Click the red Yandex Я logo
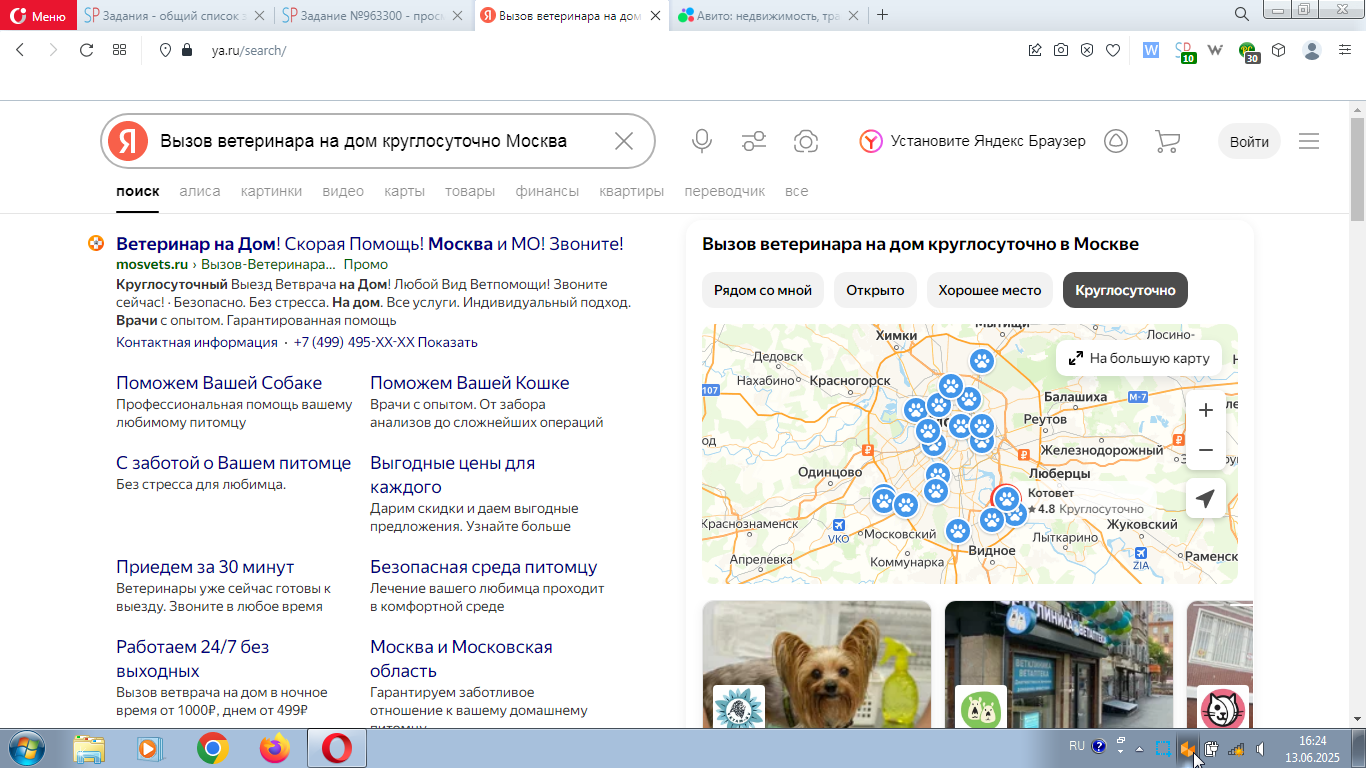This screenshot has height=768, width=1366. 128,141
